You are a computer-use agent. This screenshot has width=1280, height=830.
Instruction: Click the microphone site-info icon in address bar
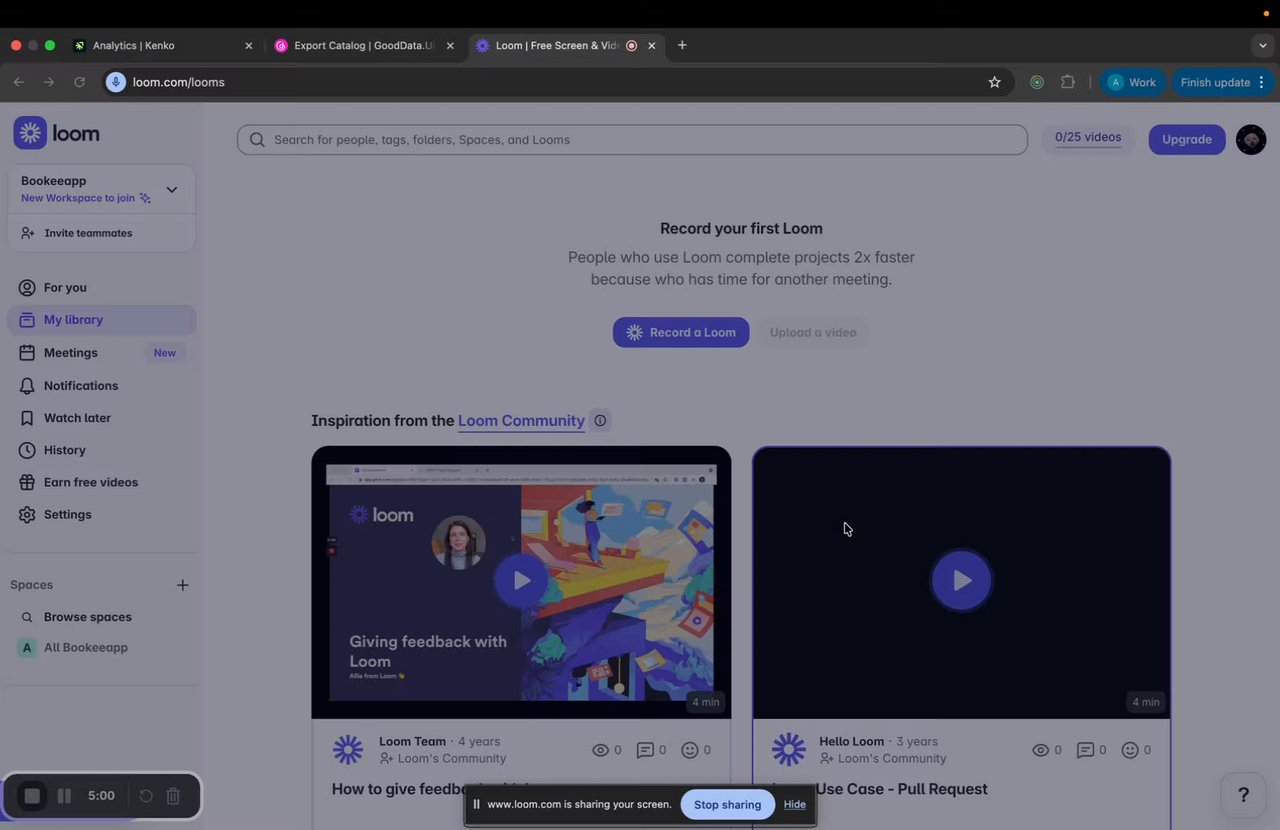coord(116,83)
